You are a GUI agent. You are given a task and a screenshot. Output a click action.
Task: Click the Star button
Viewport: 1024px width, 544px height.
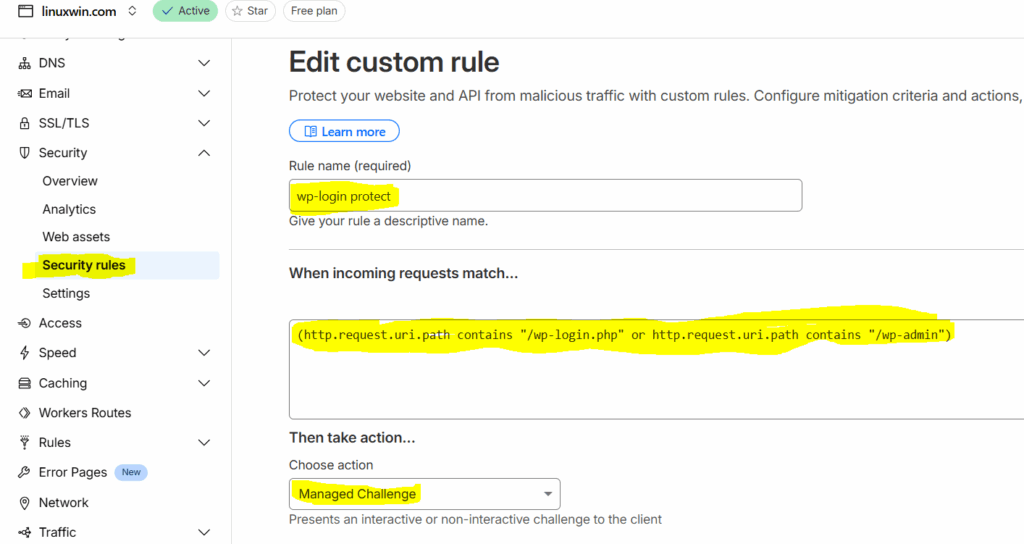click(x=250, y=11)
